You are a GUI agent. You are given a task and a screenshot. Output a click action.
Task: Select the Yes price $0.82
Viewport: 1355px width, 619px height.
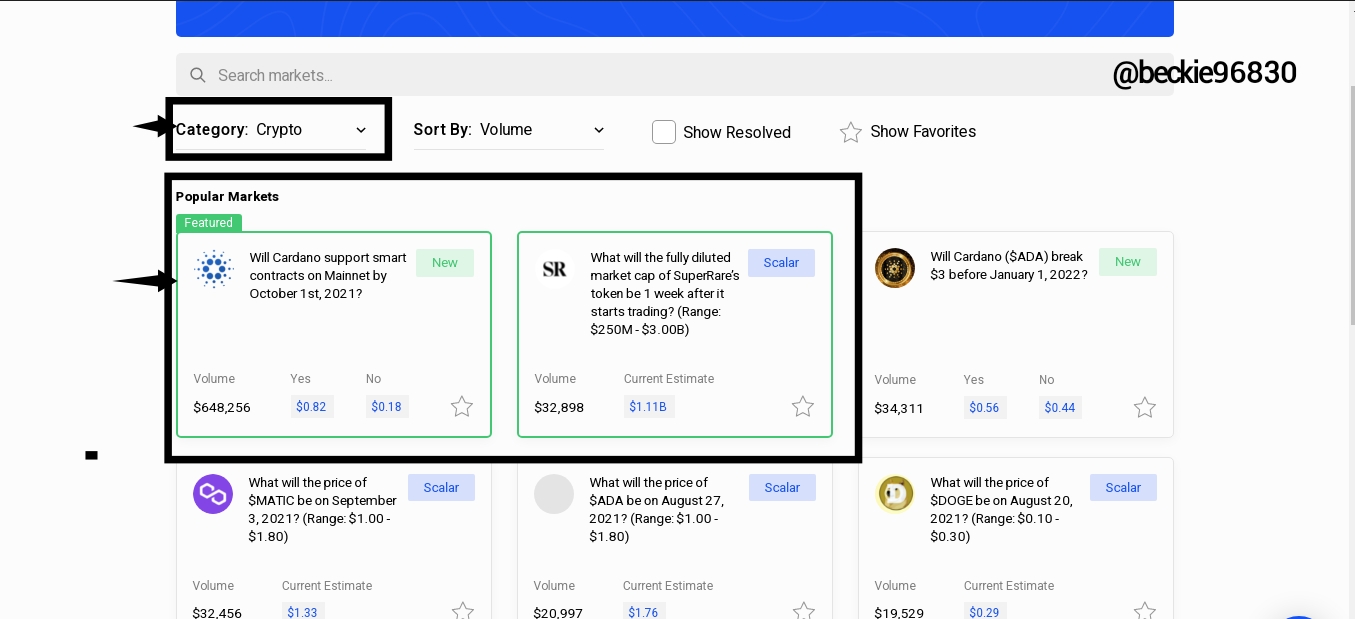click(312, 407)
